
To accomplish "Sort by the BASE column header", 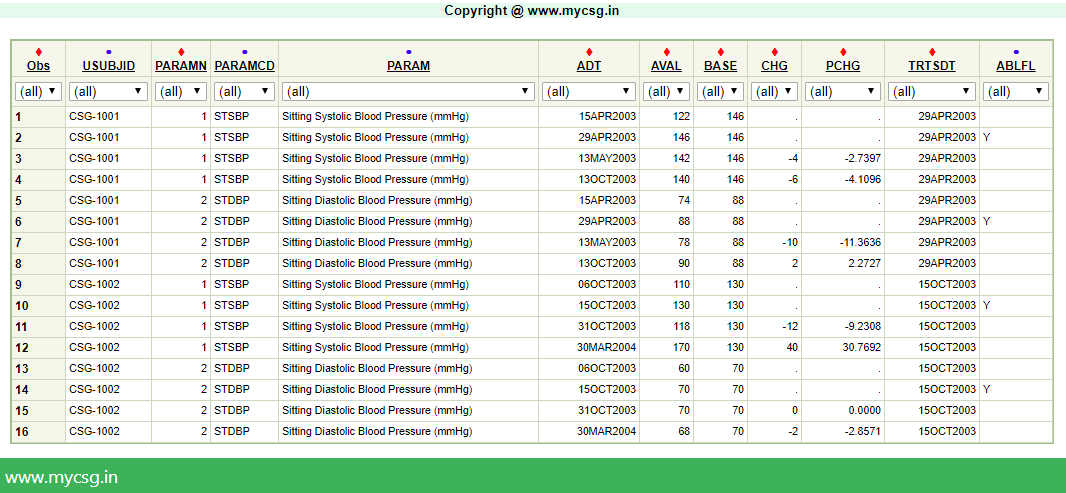I will (720, 67).
